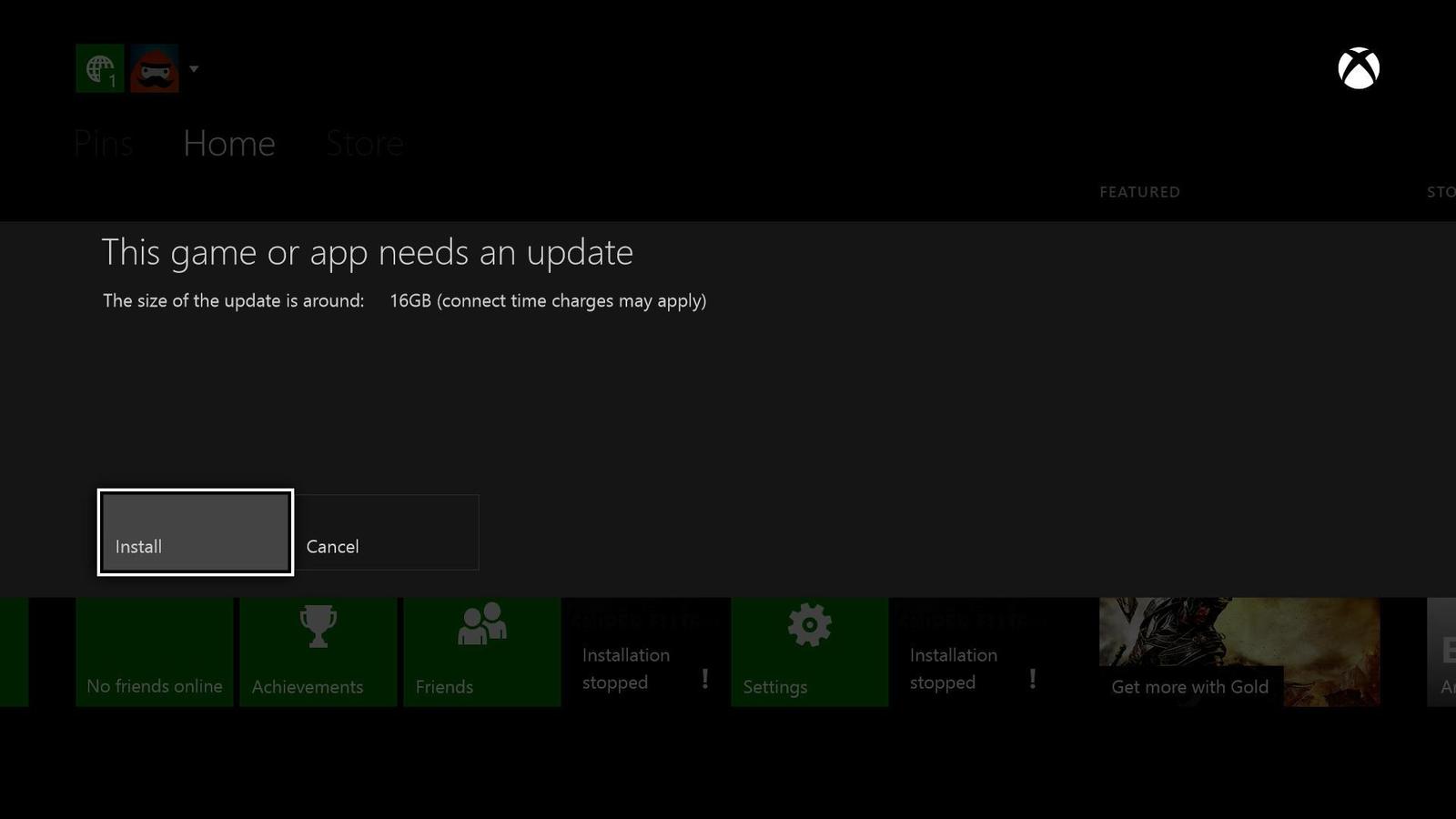Click the Xbox logo icon

point(1358,68)
